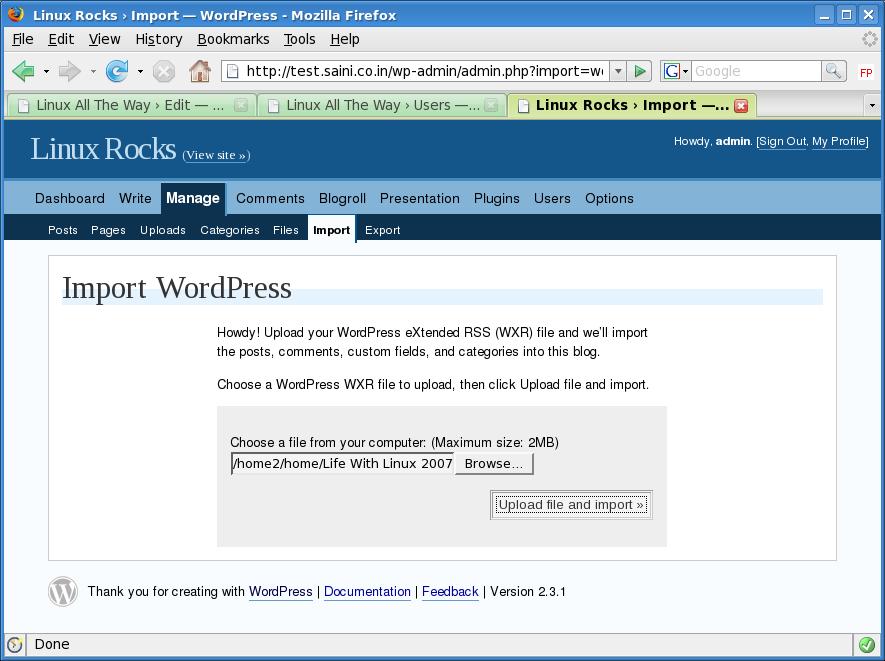Switch to the Linux All The Way Edit tab
This screenshot has height=661, width=885.
click(x=131, y=106)
